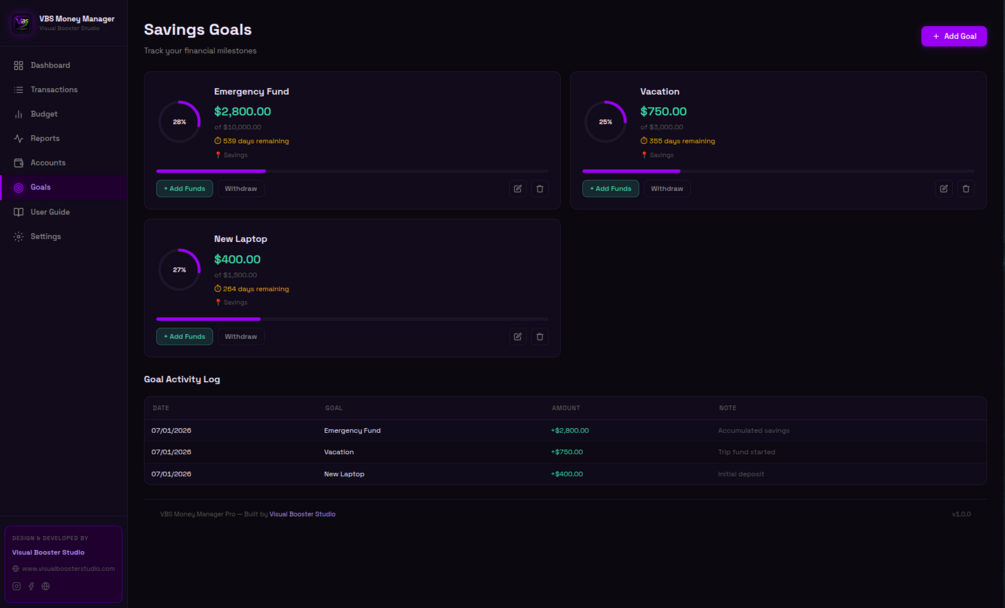The width and height of the screenshot is (1005, 608).
Task: Delete the Emergency Fund goal via the trash icon
Action: click(x=540, y=189)
